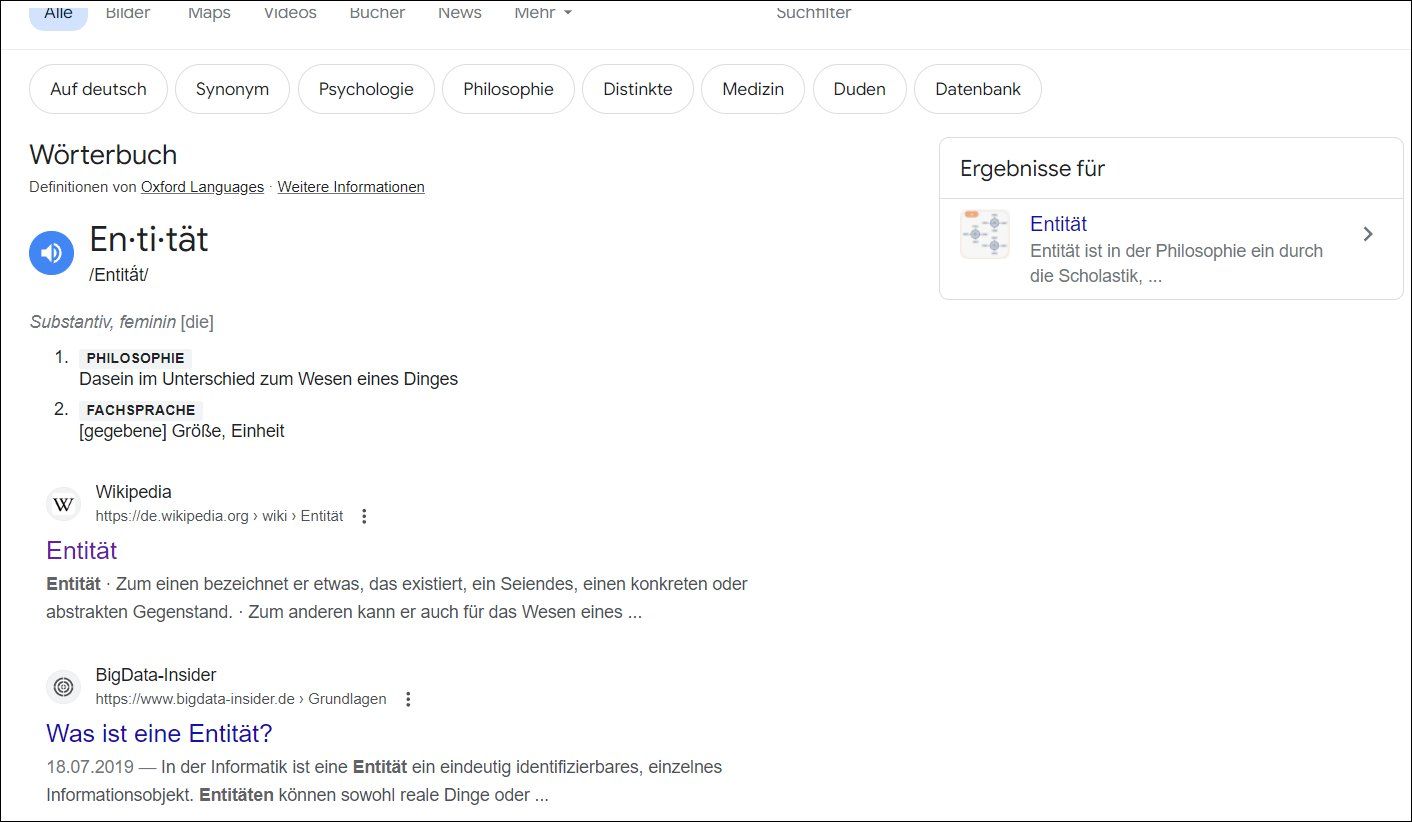Select the Duden filter chip

coord(860,89)
